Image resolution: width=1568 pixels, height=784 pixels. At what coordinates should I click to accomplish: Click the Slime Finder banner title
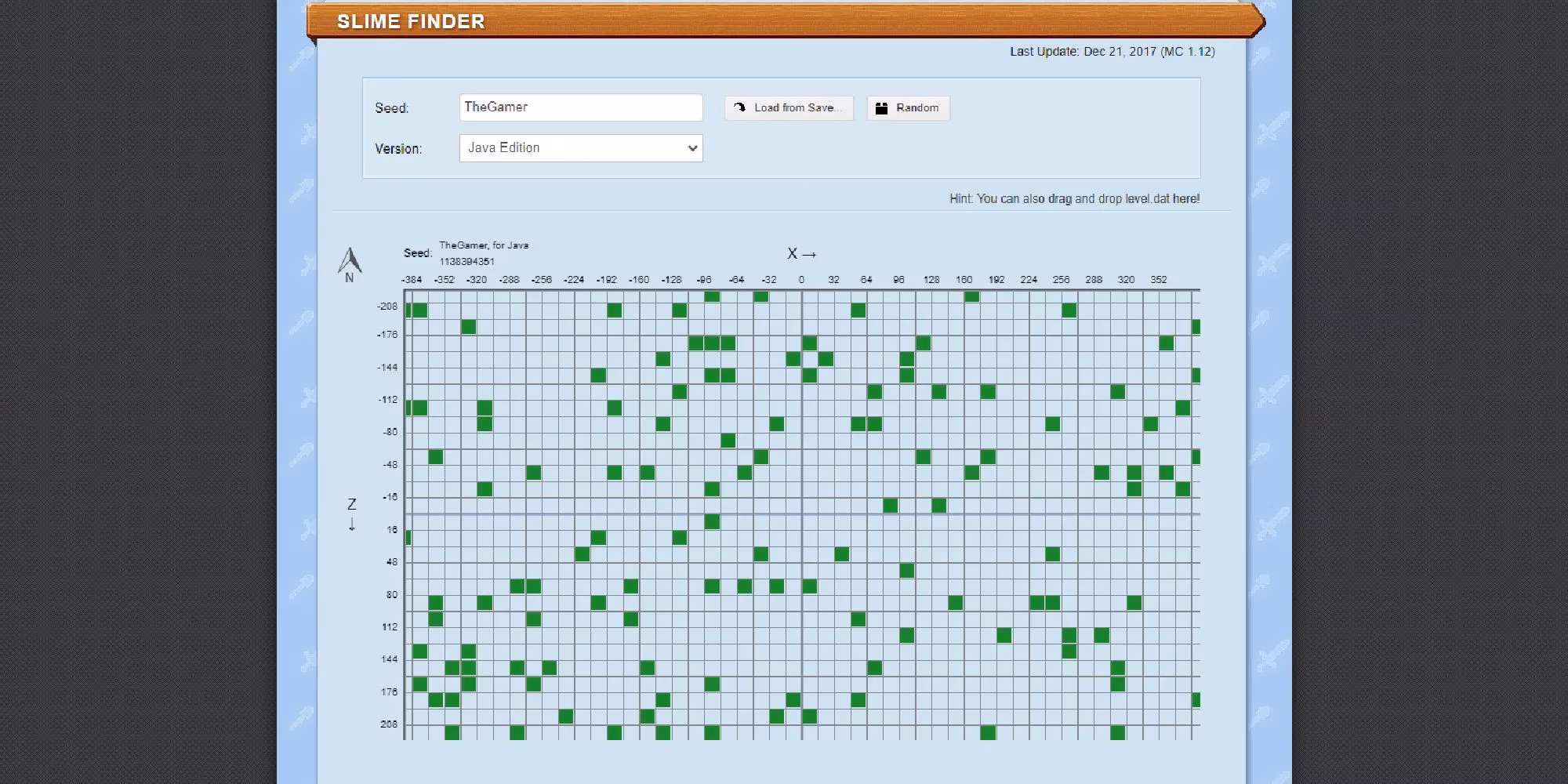(x=411, y=22)
